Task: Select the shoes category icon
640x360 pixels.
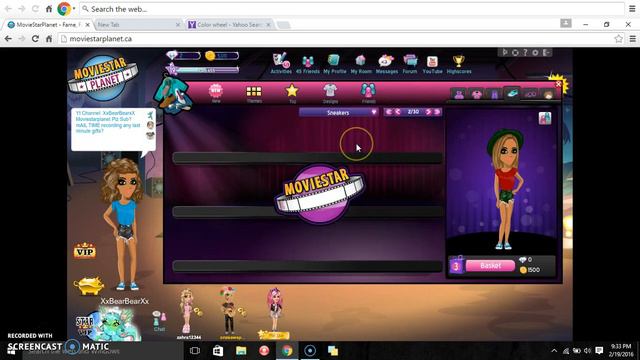Action: point(512,93)
